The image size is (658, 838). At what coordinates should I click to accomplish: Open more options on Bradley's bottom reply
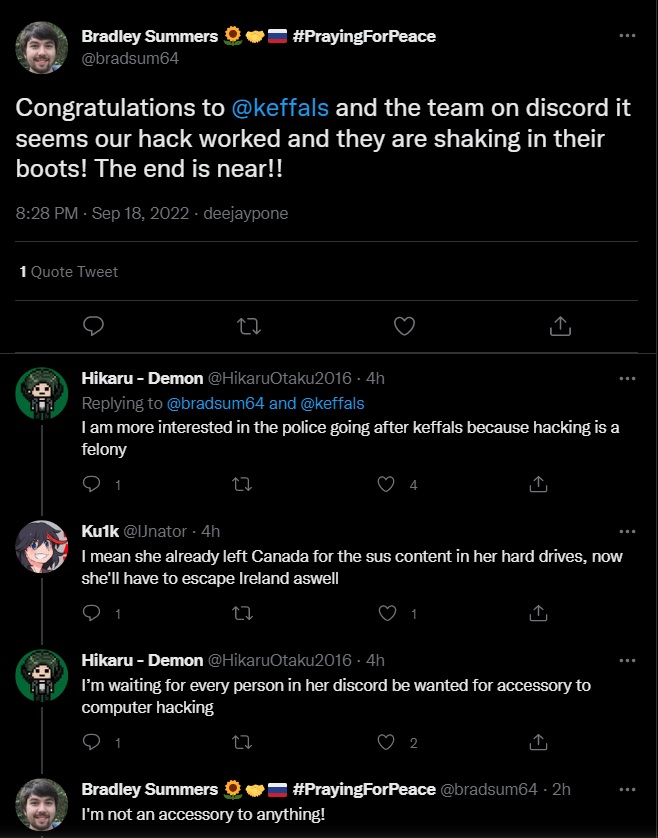click(628, 789)
